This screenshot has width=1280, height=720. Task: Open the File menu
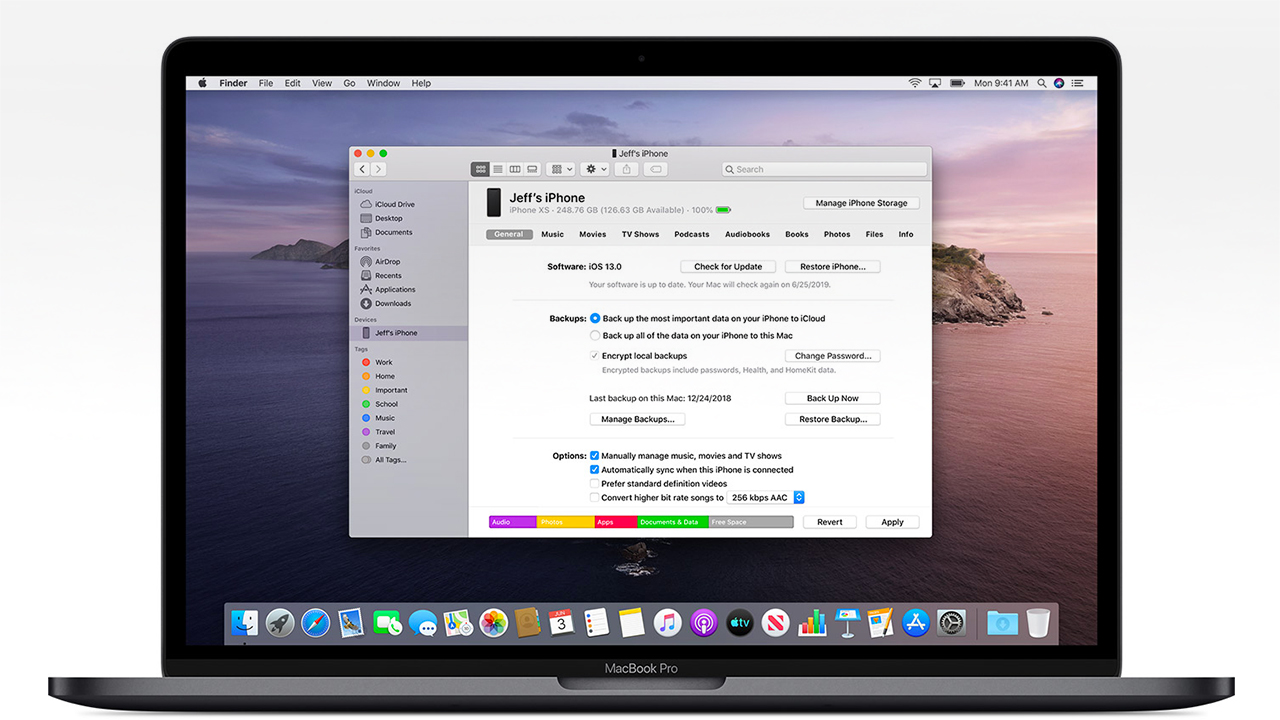pyautogui.click(x=266, y=83)
